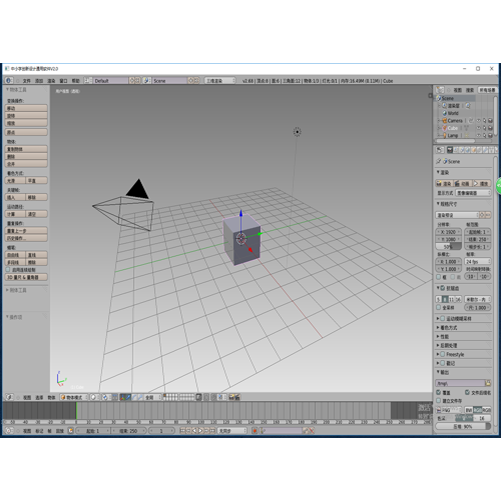501x501 pixels.
Task: Open the 渲染预设 render presets dropdown
Action: [x=457, y=215]
